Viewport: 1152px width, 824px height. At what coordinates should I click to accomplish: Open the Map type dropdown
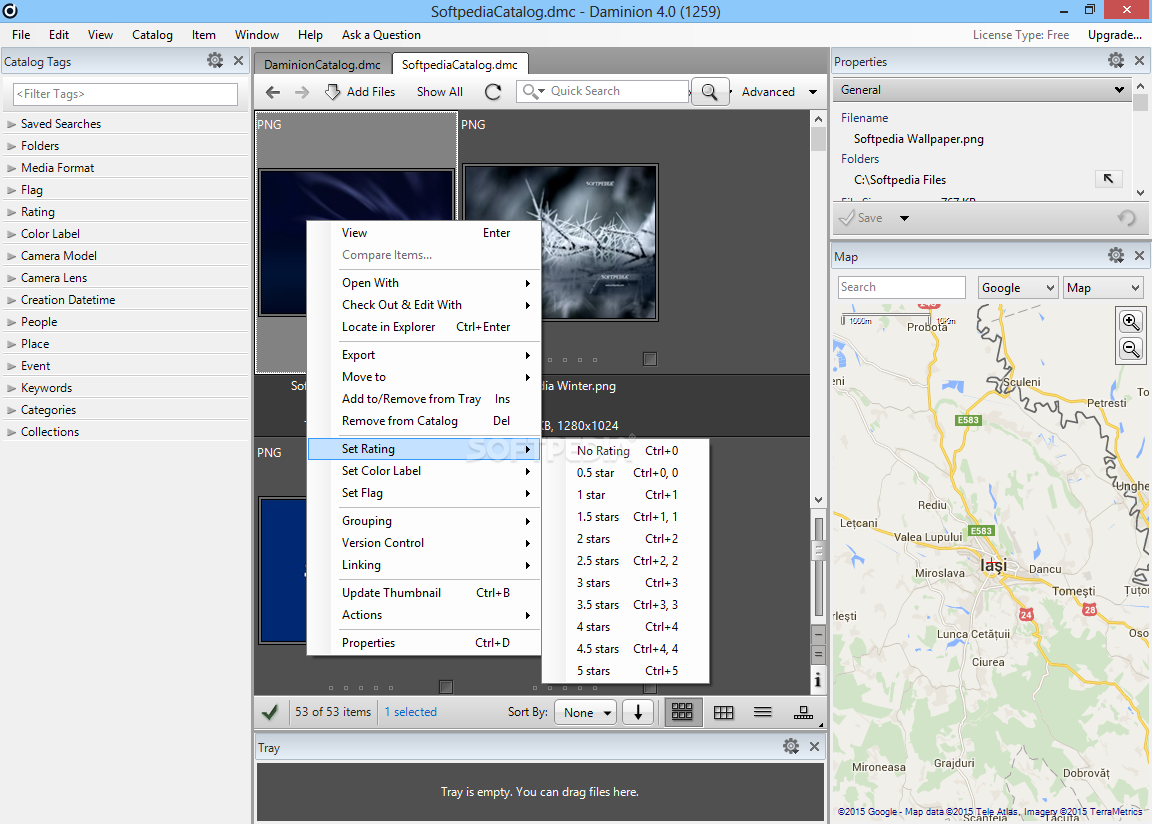point(1104,288)
